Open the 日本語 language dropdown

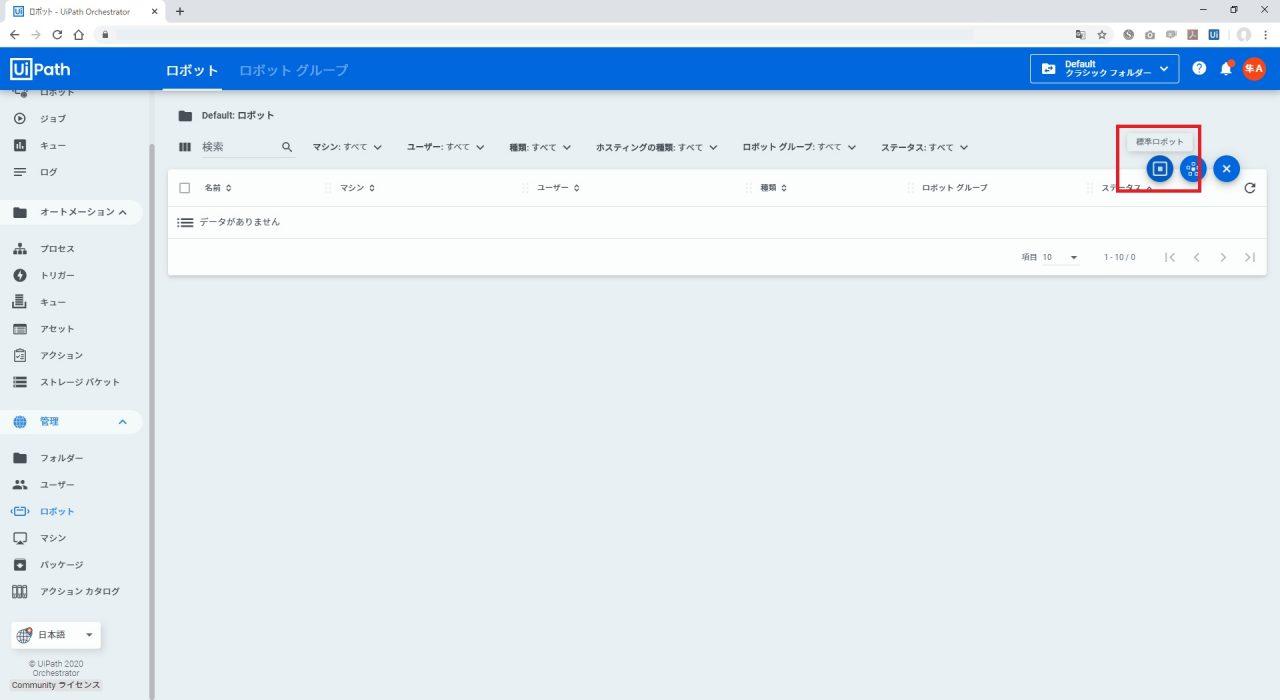(56, 635)
